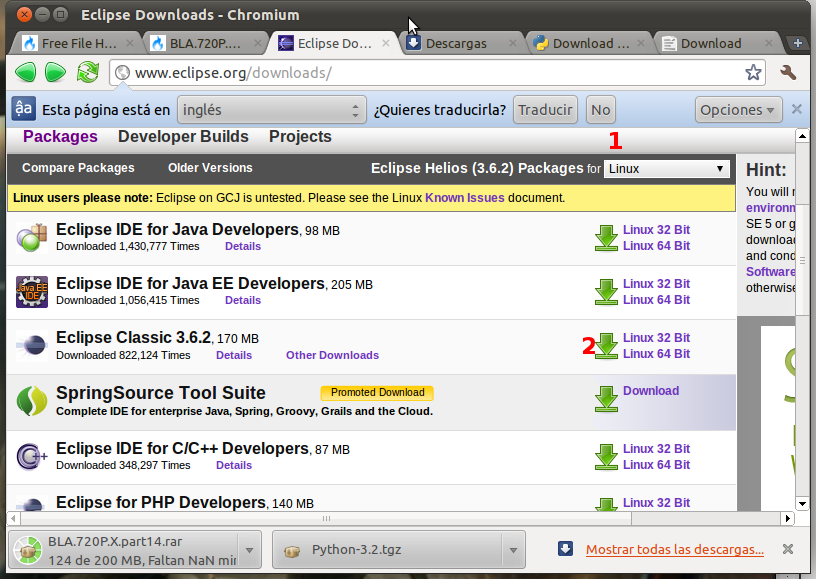
Task: Click the Eclipse C/C++ Developers package icon
Action: 32,456
